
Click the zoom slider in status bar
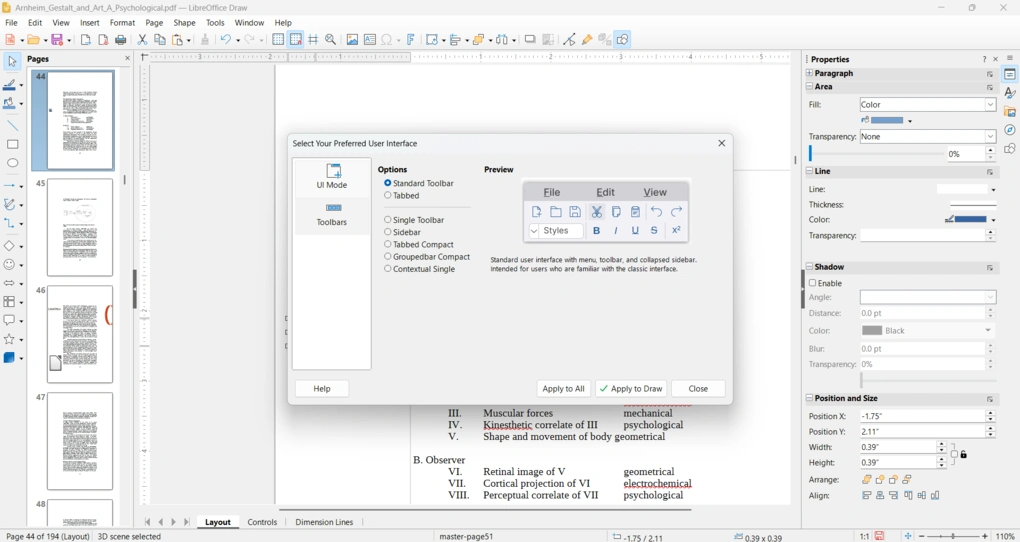[x=953, y=536]
